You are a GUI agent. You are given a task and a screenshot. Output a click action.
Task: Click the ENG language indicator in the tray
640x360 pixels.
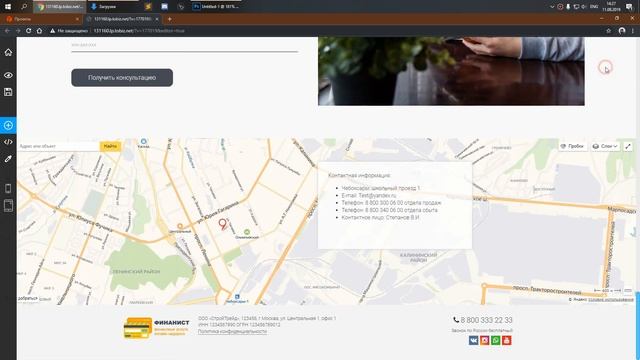594,7
